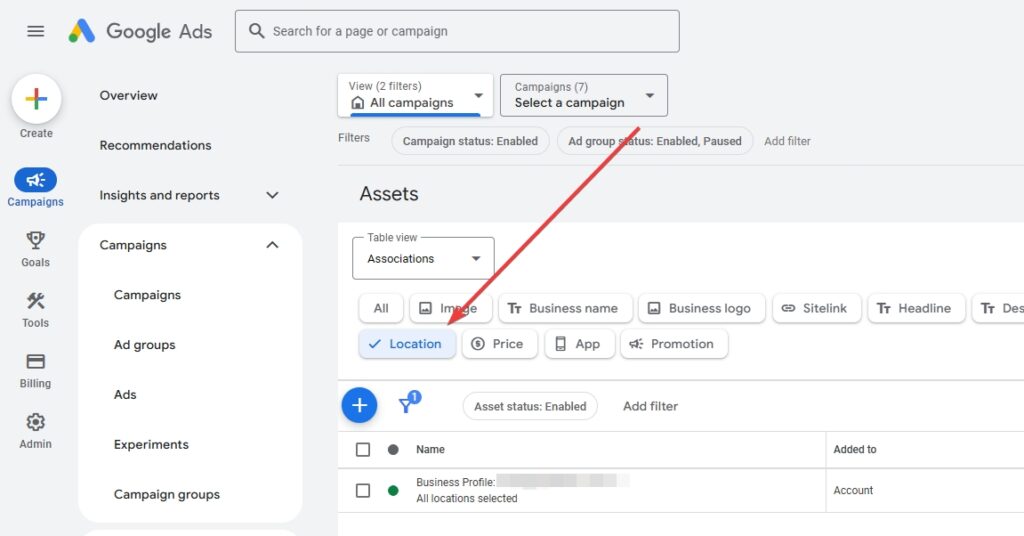Select the All asset type chip
Viewport: 1024px width, 536px height.
pyautogui.click(x=381, y=308)
